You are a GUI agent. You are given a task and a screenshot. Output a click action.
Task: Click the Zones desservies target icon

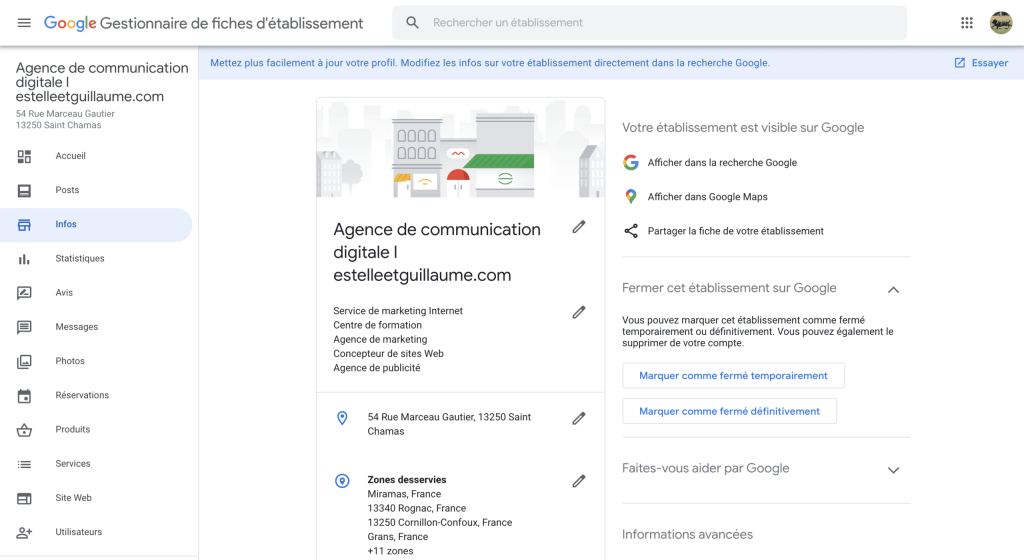tap(342, 481)
